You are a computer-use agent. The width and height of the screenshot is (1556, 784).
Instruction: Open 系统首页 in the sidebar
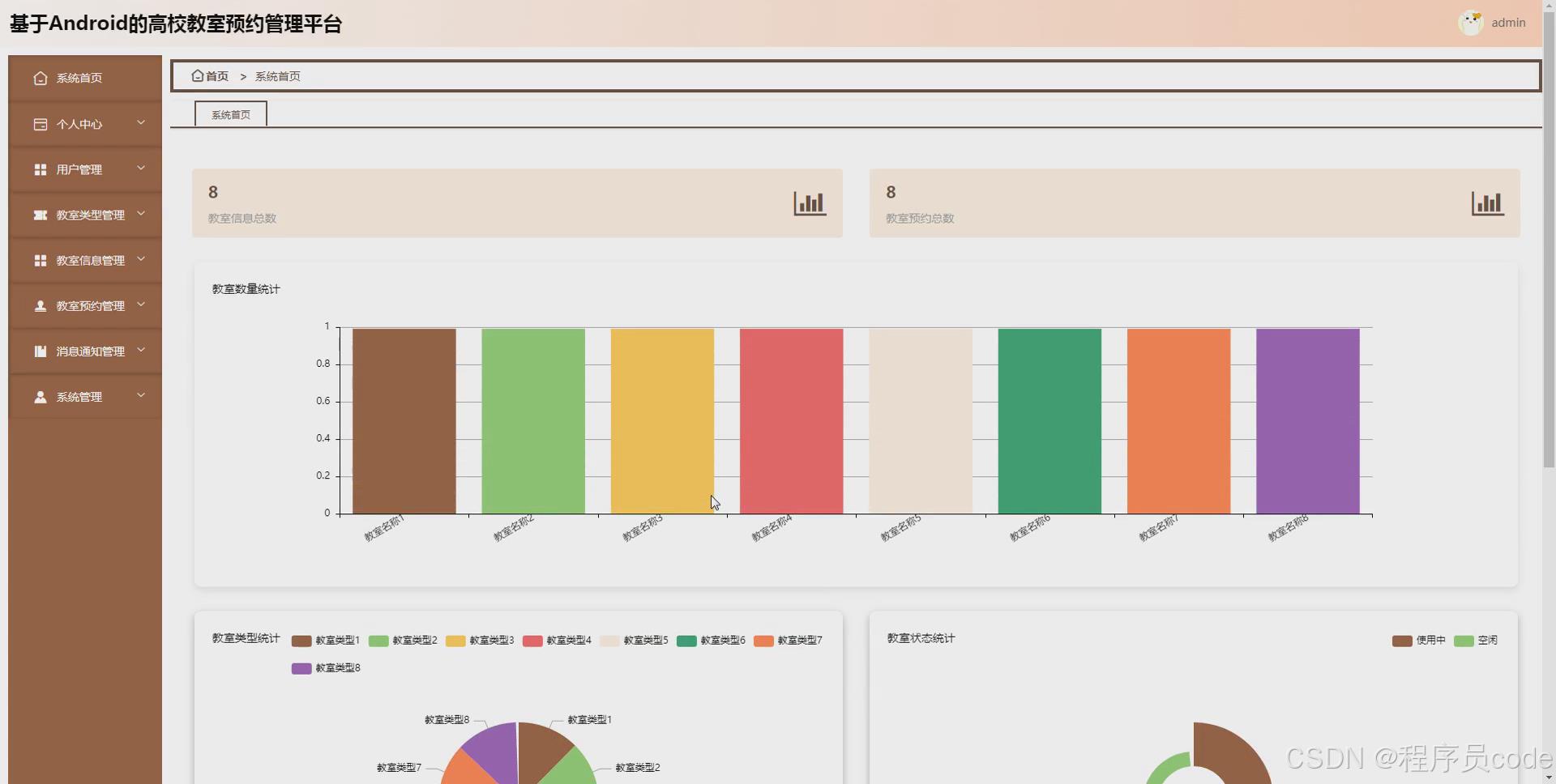85,78
